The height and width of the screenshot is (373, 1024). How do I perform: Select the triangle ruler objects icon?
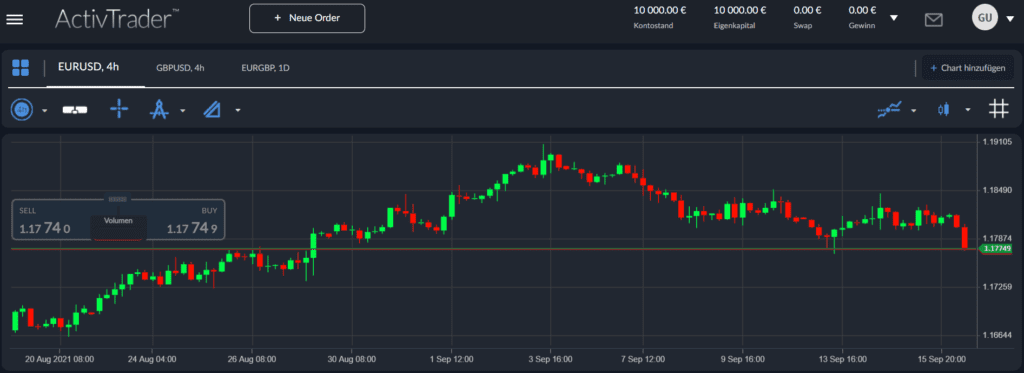point(212,110)
